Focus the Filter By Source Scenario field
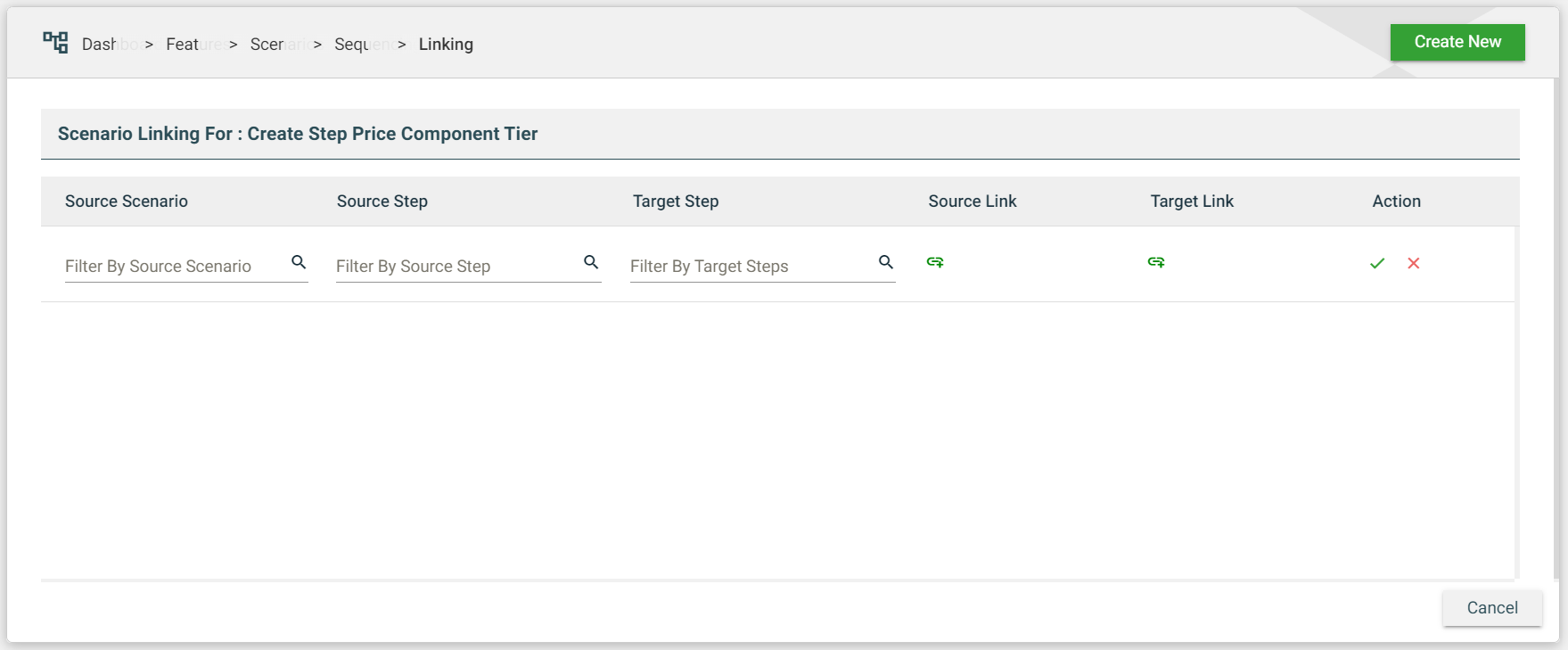 point(174,267)
